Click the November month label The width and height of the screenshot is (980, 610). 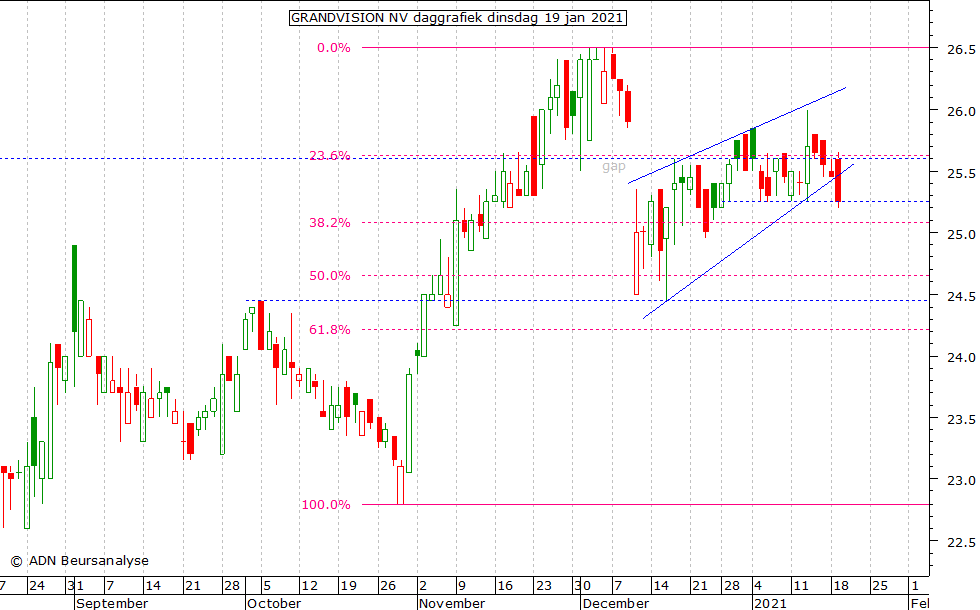[452, 603]
